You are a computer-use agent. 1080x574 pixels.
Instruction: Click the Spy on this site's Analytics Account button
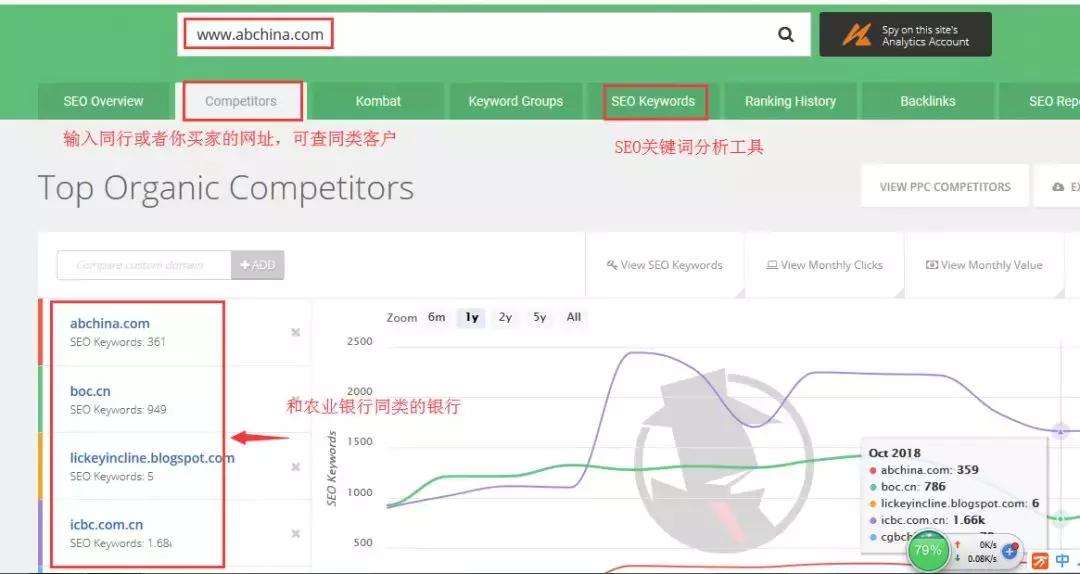coord(905,34)
